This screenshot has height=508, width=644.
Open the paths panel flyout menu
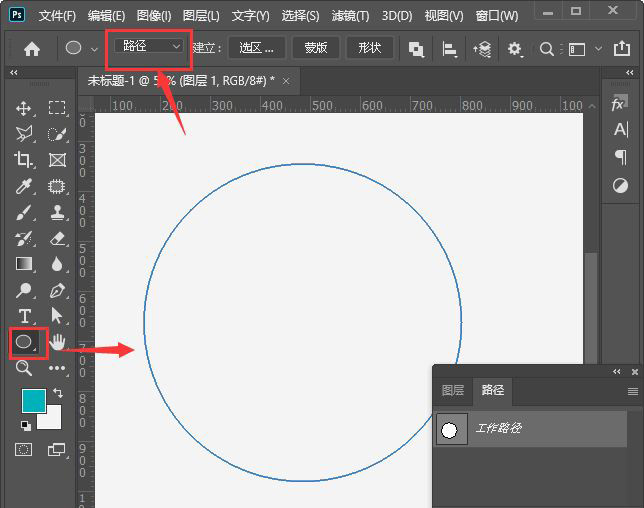coord(632,391)
